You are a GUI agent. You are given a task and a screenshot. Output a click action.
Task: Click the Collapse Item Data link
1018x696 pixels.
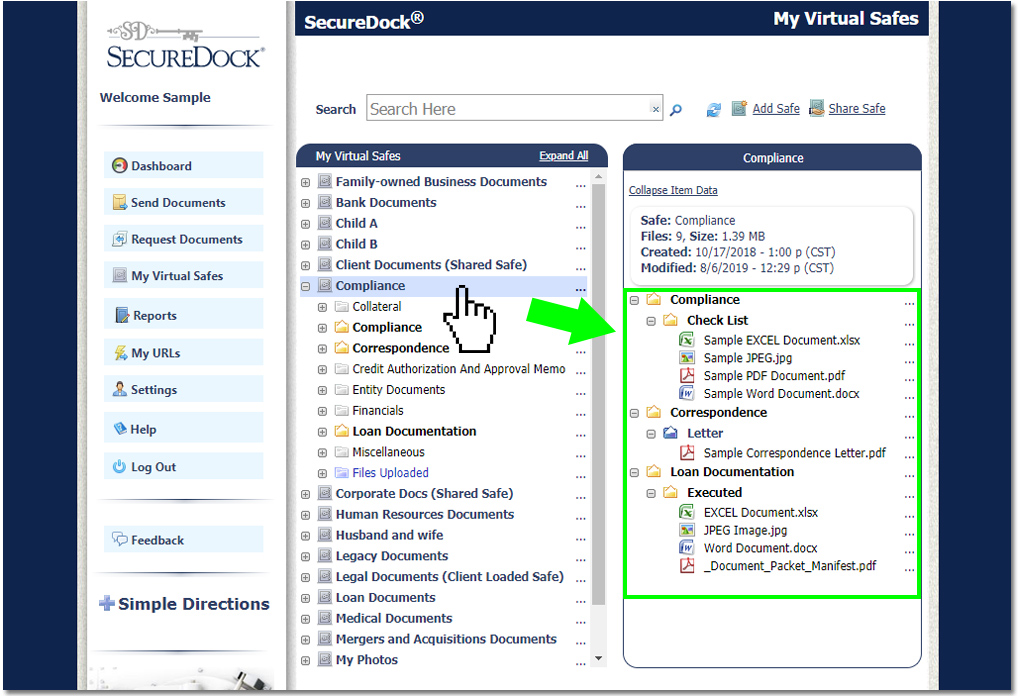click(673, 190)
